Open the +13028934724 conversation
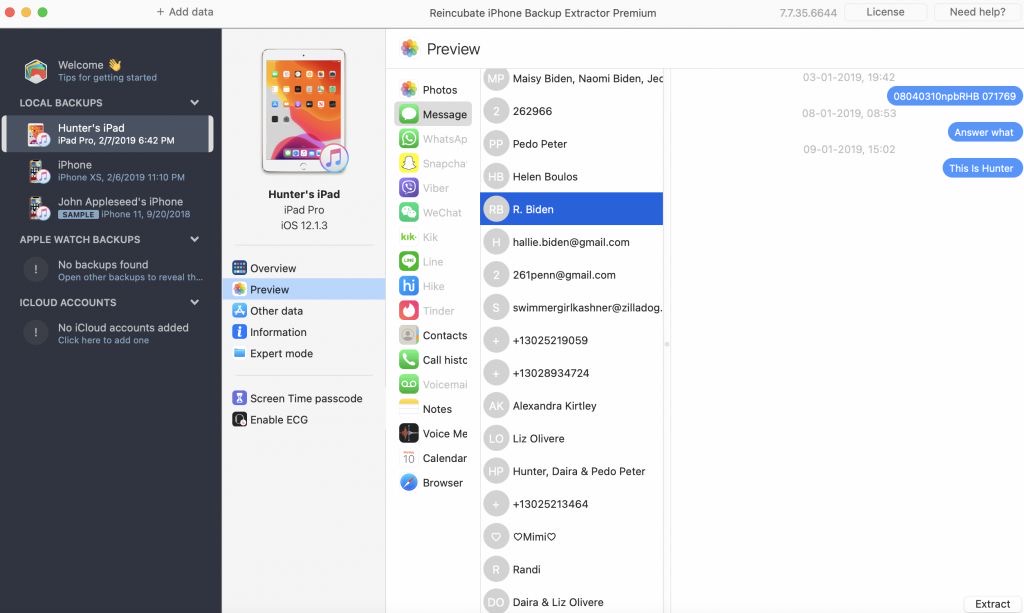The height and width of the screenshot is (613, 1024). (x=571, y=373)
